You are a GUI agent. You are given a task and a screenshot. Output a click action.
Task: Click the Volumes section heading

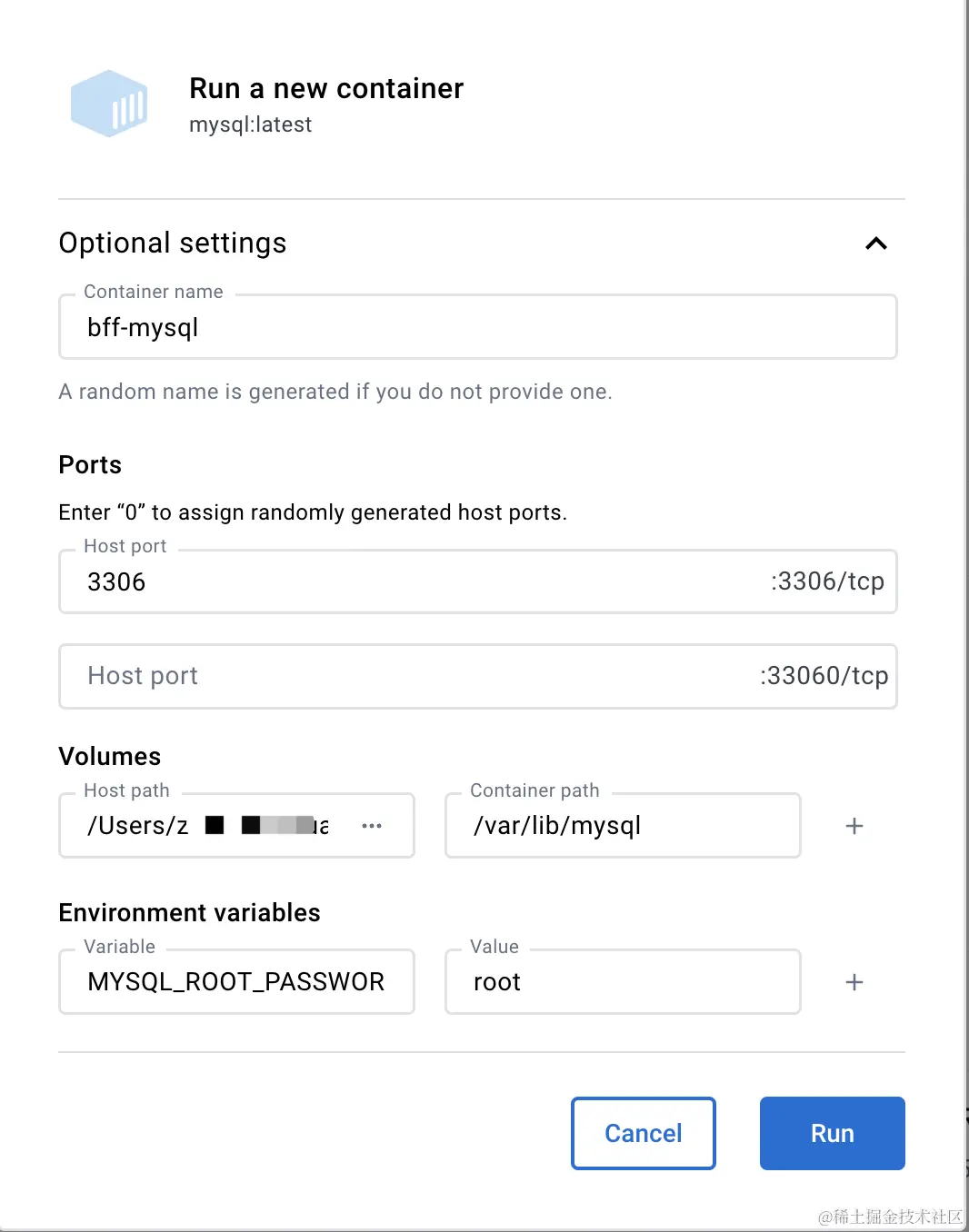coord(109,756)
